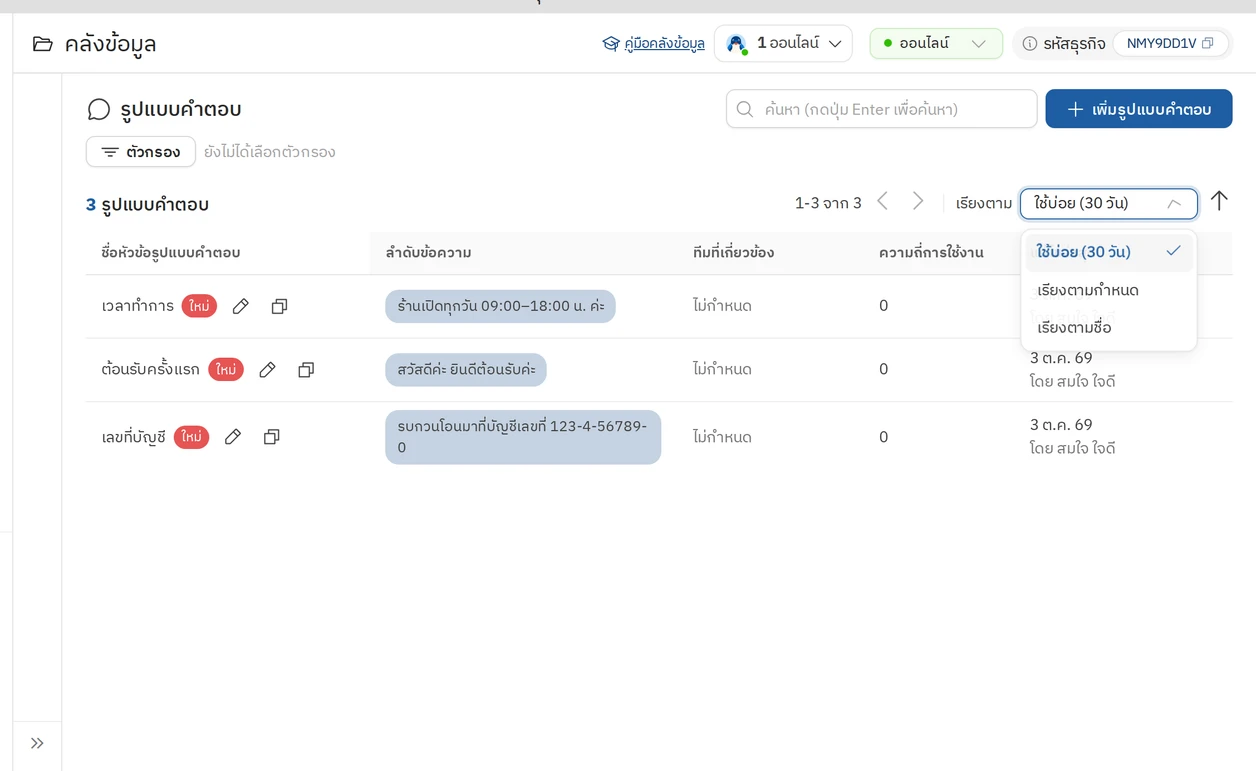The height and width of the screenshot is (771, 1256).
Task: Open the ตัวกรอง filter button
Action: coord(141,152)
